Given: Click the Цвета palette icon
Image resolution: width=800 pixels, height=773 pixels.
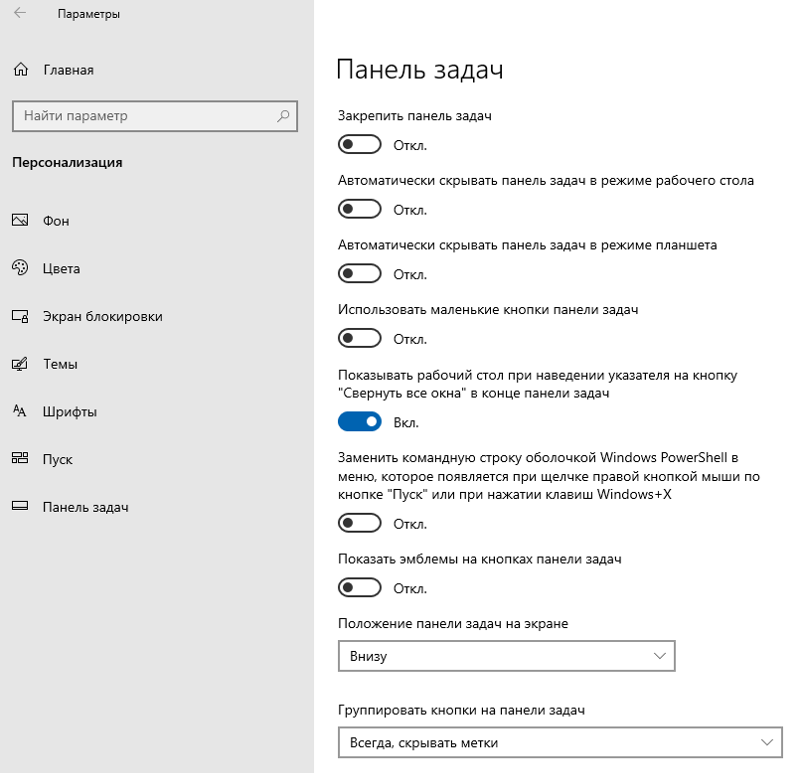Looking at the screenshot, I should click(20, 268).
